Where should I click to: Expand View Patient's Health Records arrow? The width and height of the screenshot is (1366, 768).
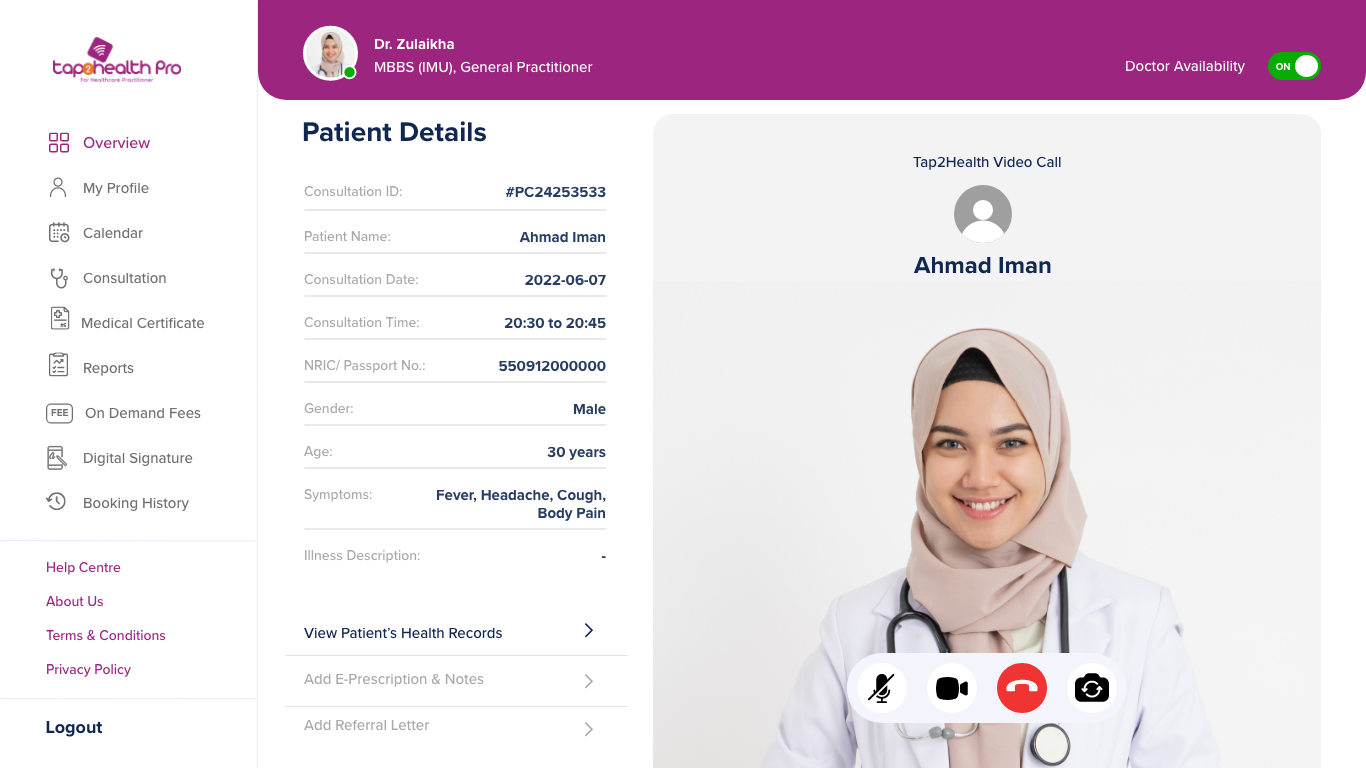click(589, 631)
